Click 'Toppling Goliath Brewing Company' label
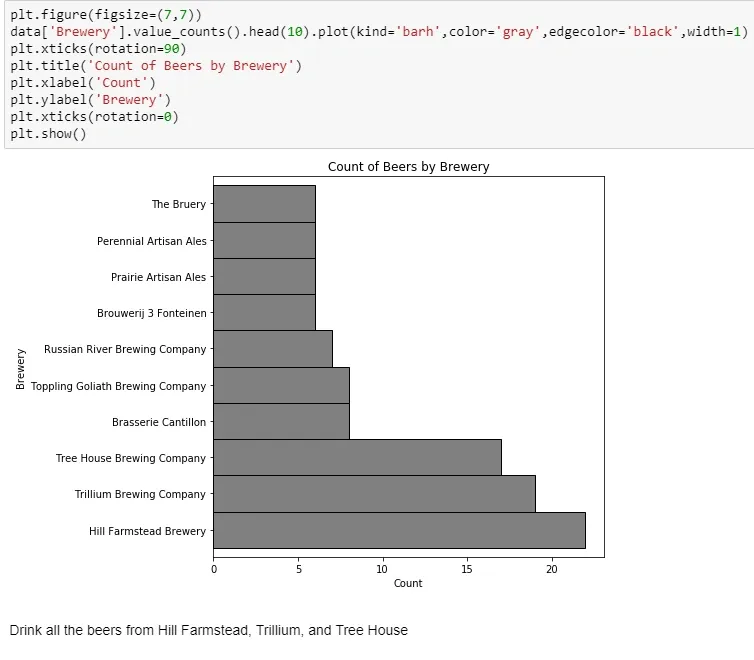 (118, 386)
